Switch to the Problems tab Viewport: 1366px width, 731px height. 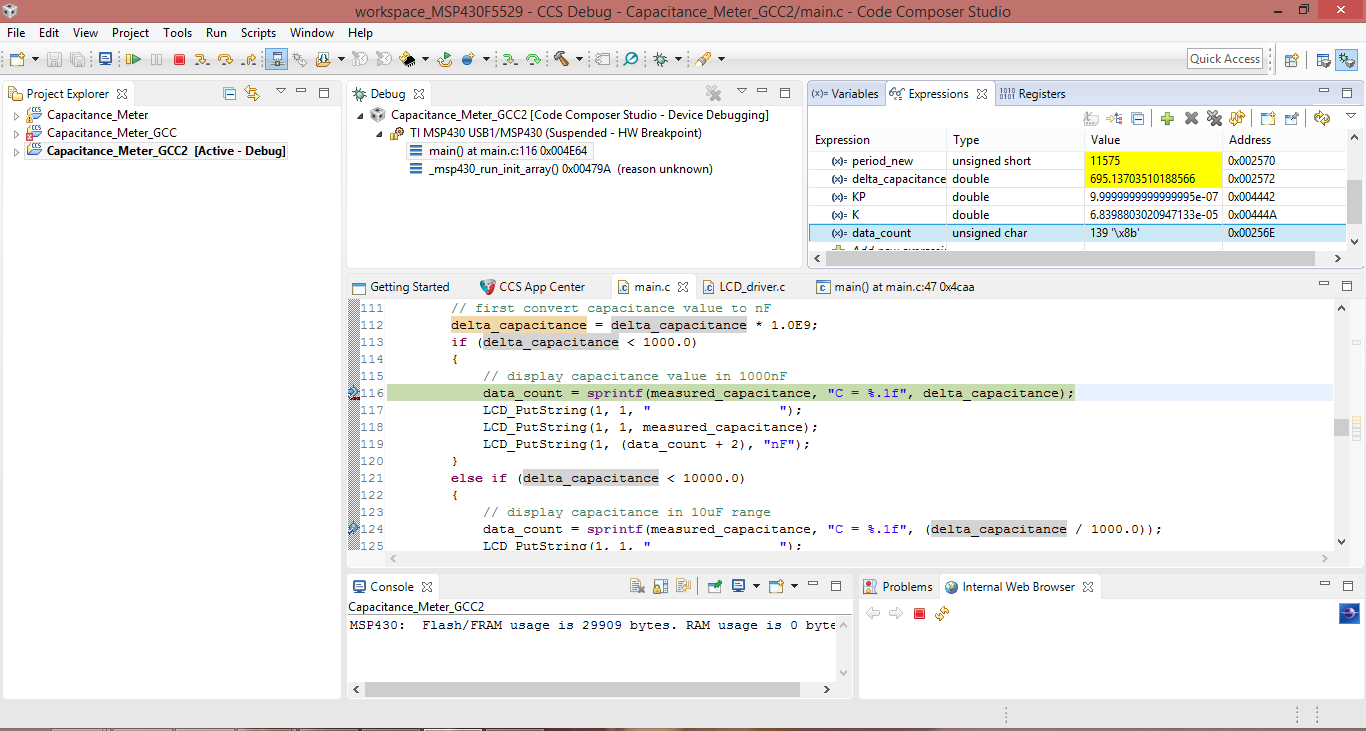[898, 587]
